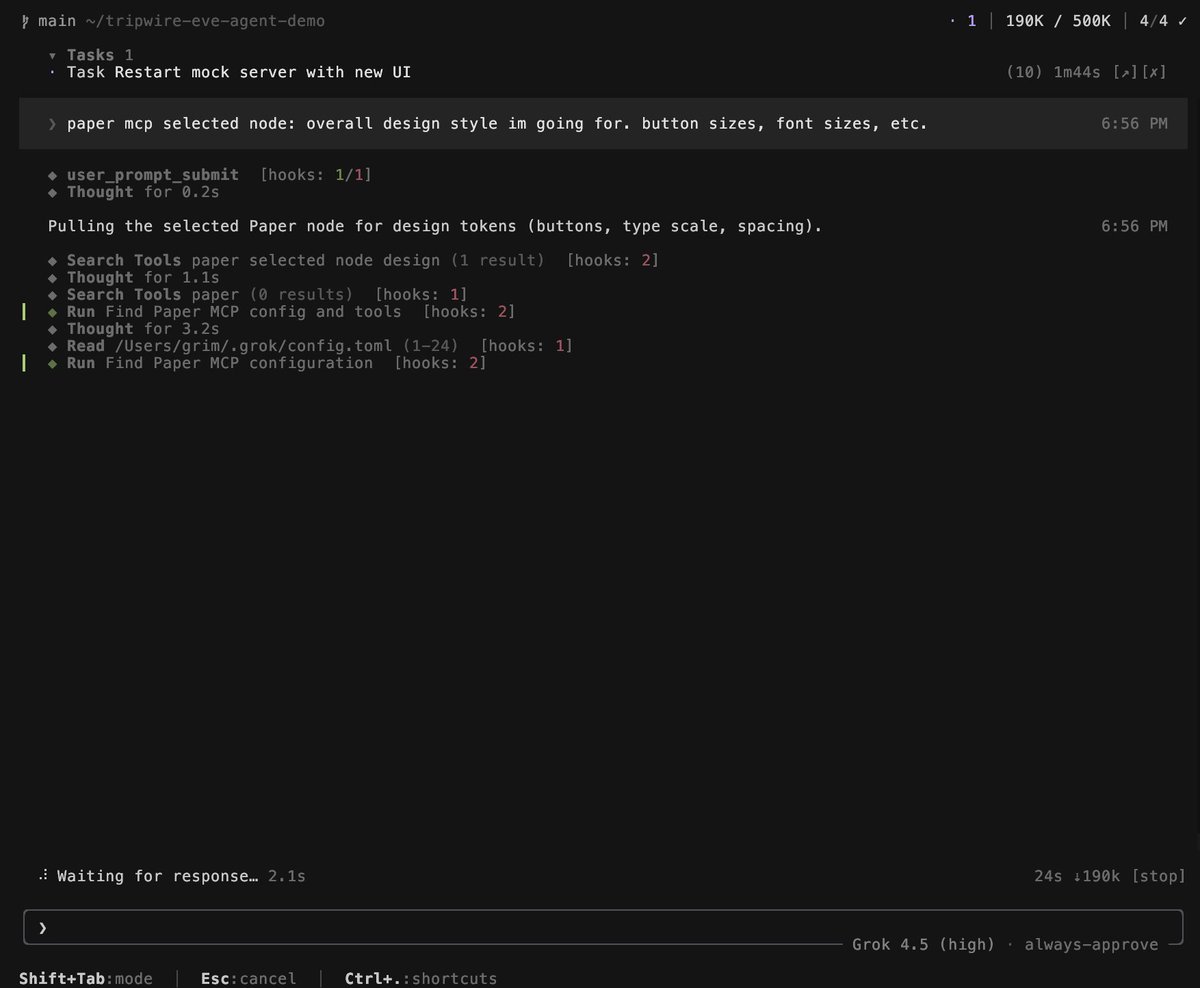This screenshot has width=1200, height=988.
Task: Click the Ctrl+. shortcuts hint
Action: pos(421,978)
